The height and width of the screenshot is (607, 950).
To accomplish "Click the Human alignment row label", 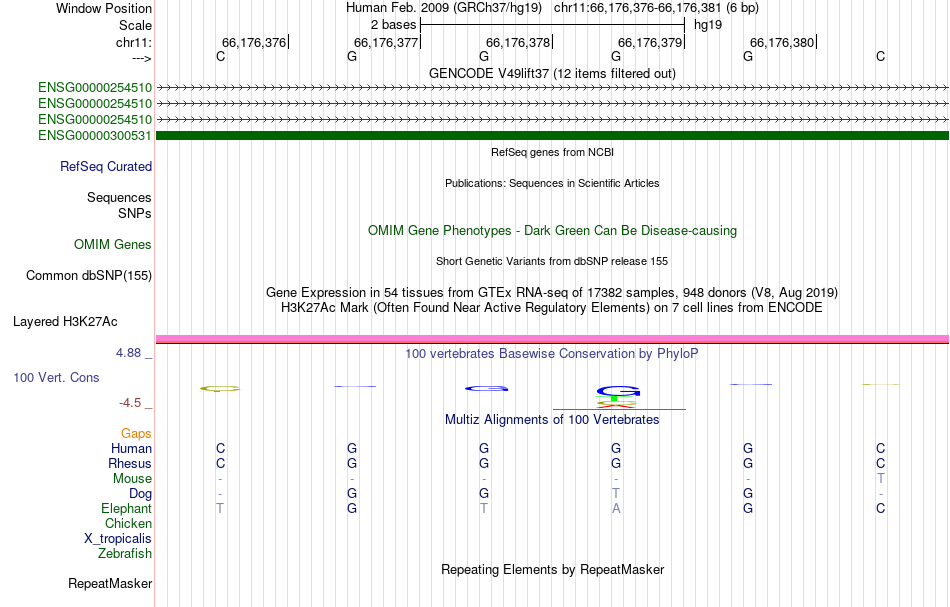I will pos(131,448).
